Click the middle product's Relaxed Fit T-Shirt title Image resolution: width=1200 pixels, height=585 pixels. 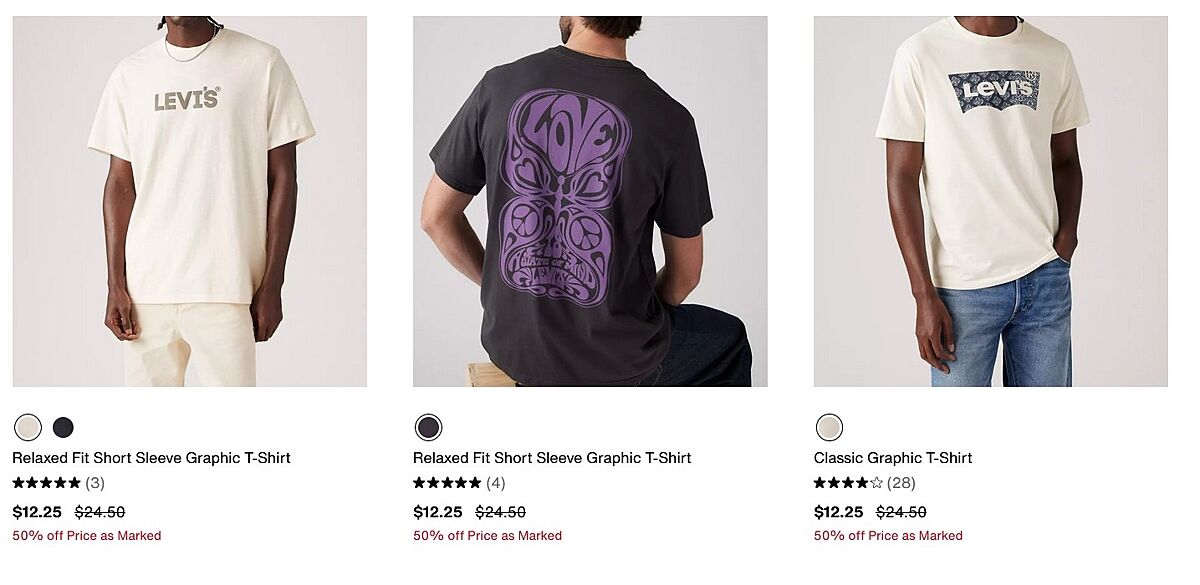[x=552, y=458]
